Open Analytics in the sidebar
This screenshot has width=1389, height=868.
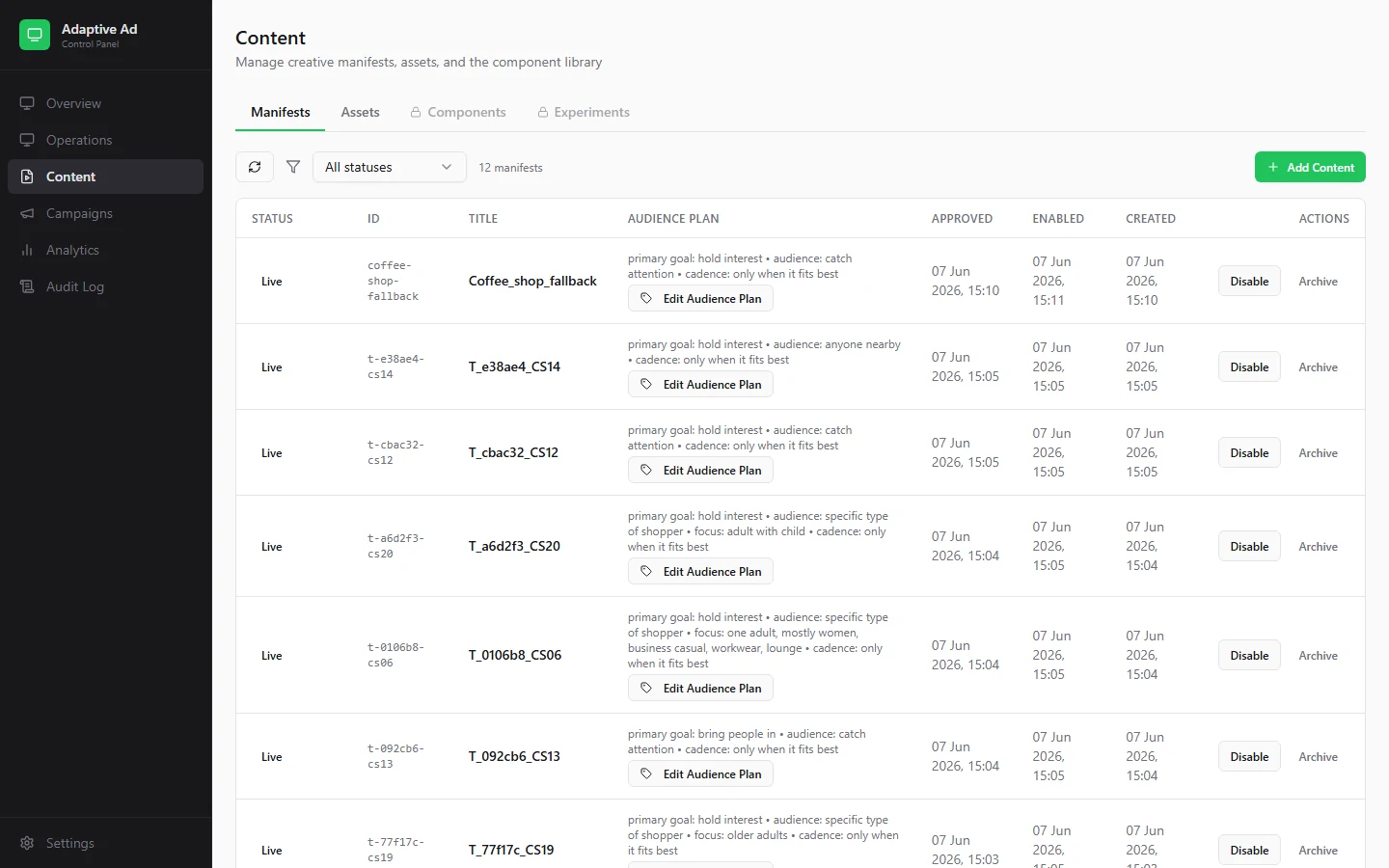[106, 250]
